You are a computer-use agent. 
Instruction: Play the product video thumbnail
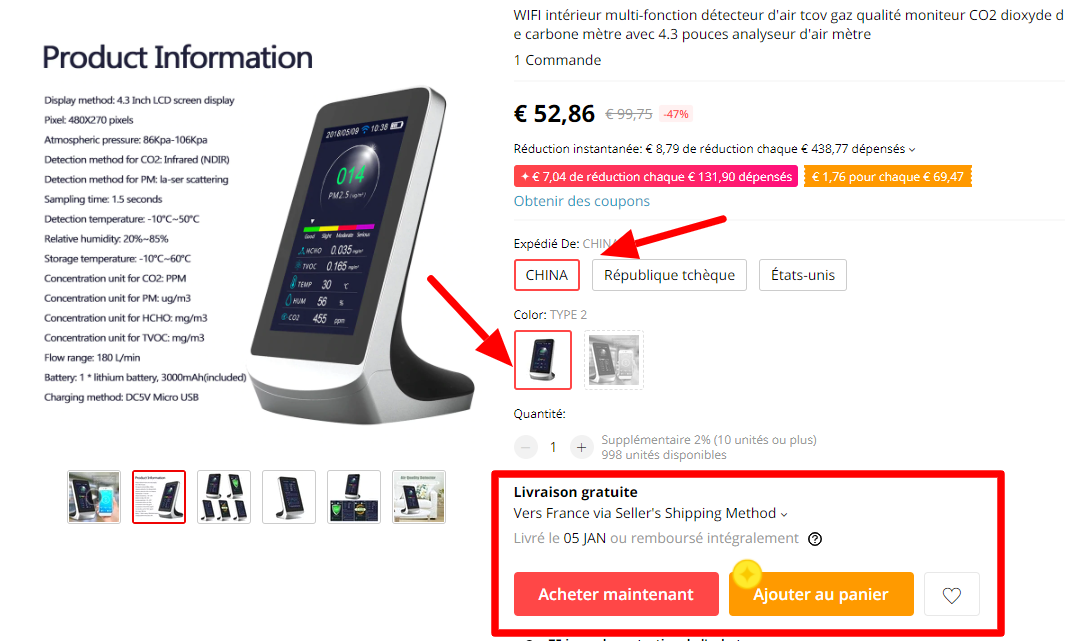point(94,497)
